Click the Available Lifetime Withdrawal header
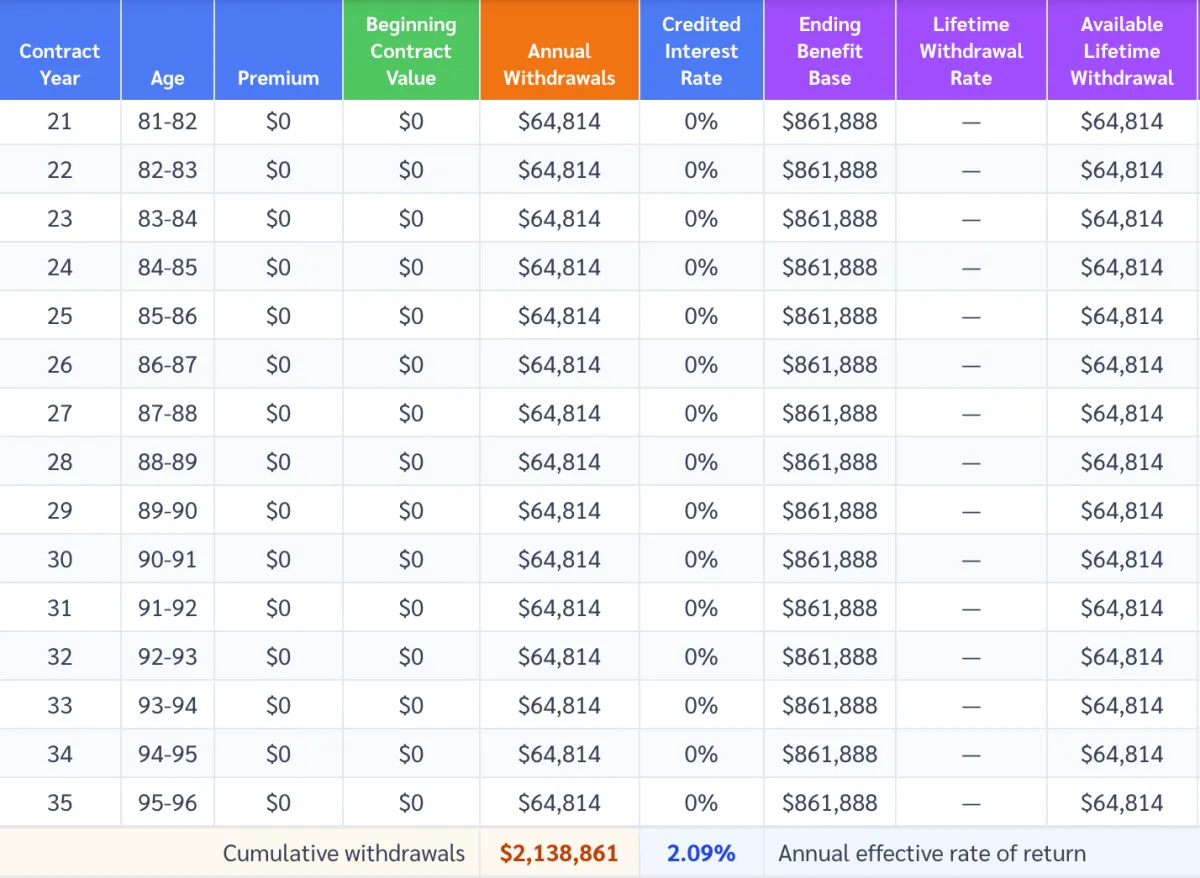The image size is (1200, 878). coord(1122,51)
